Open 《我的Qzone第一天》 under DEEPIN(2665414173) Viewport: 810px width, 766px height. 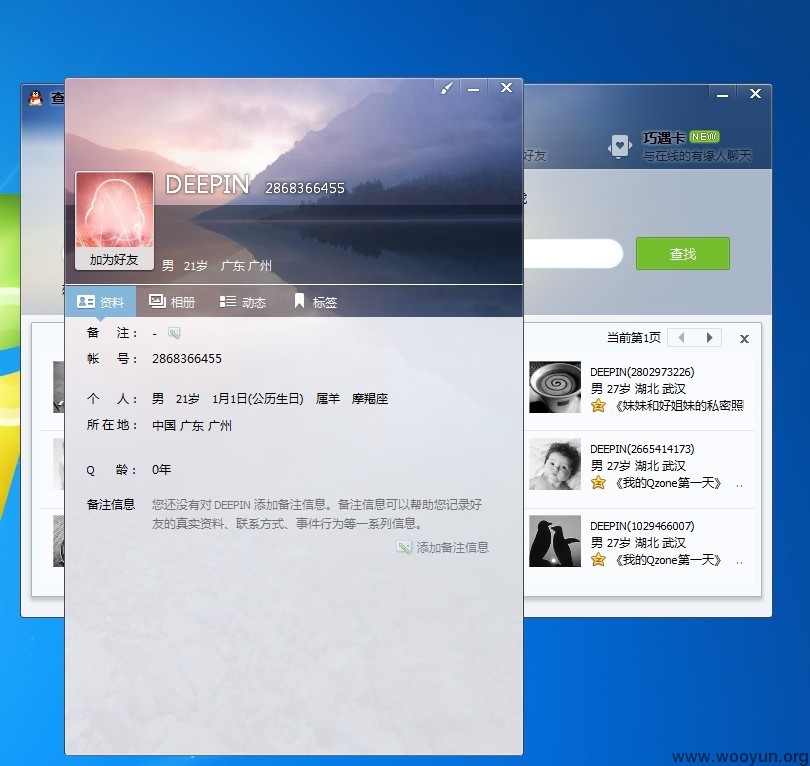tap(667, 483)
